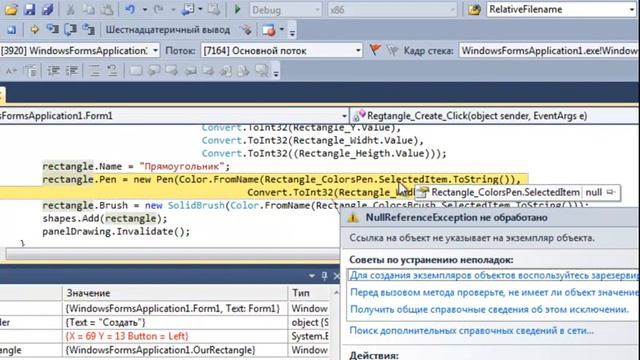Open the Кадр стека stack frame dropdown

point(549,51)
